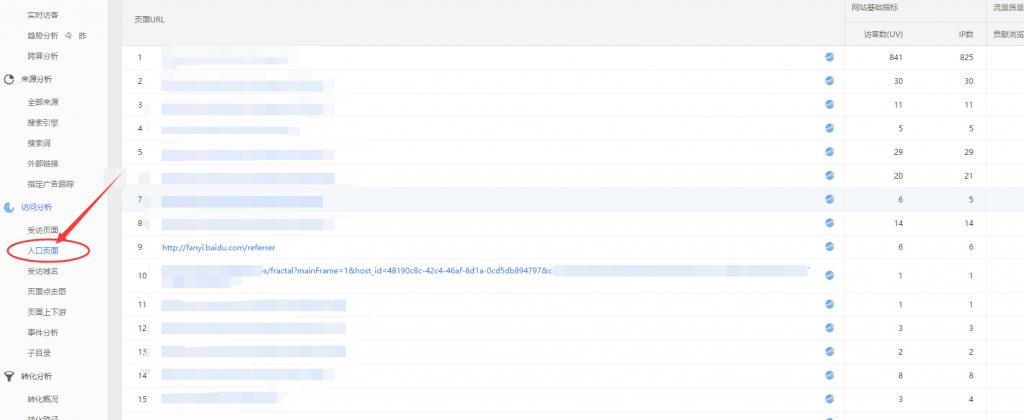Open 子目录 in the sidebar
The image size is (1024, 420).
pos(39,353)
